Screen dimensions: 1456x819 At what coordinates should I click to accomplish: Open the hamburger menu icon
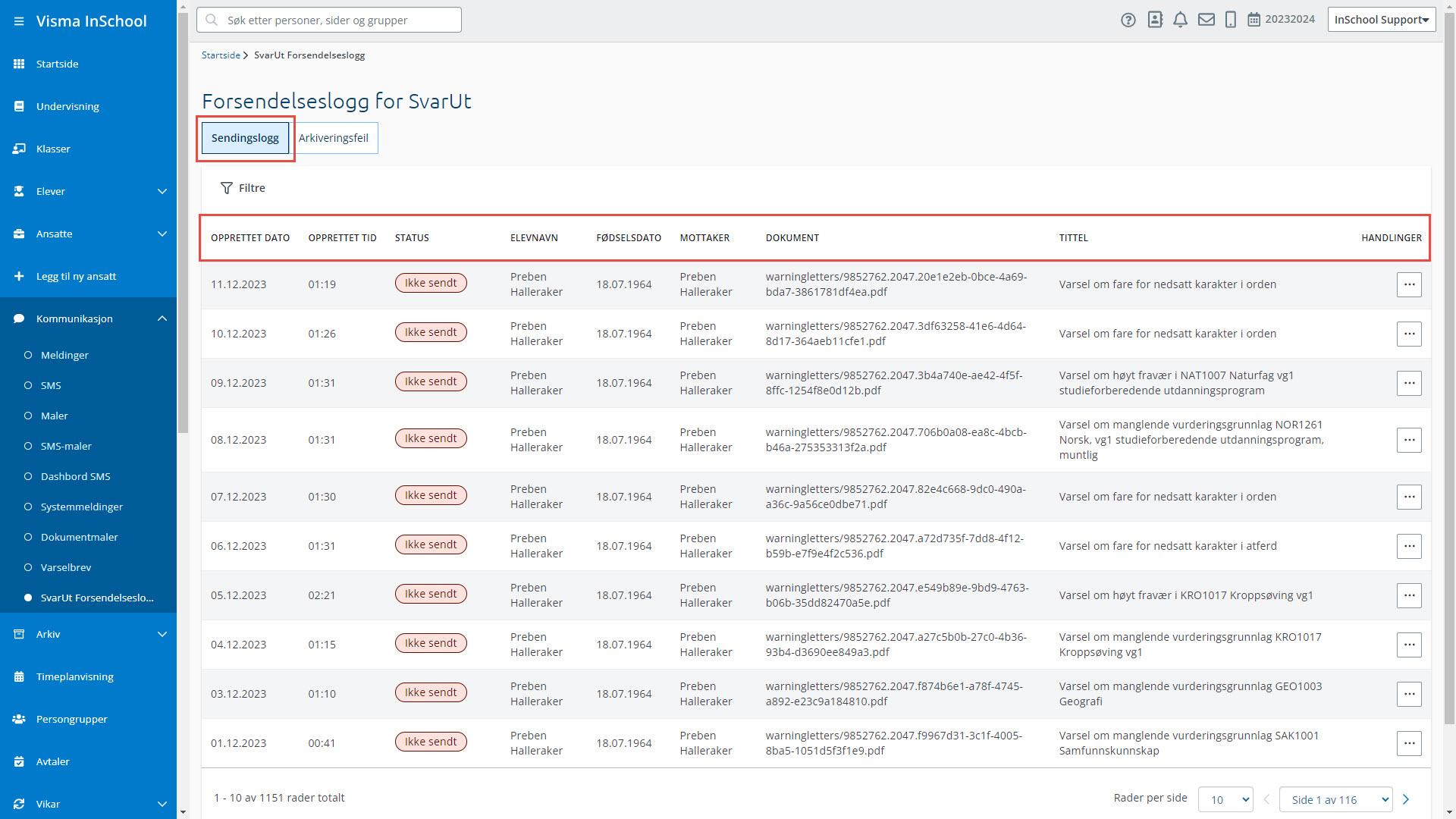pos(19,21)
